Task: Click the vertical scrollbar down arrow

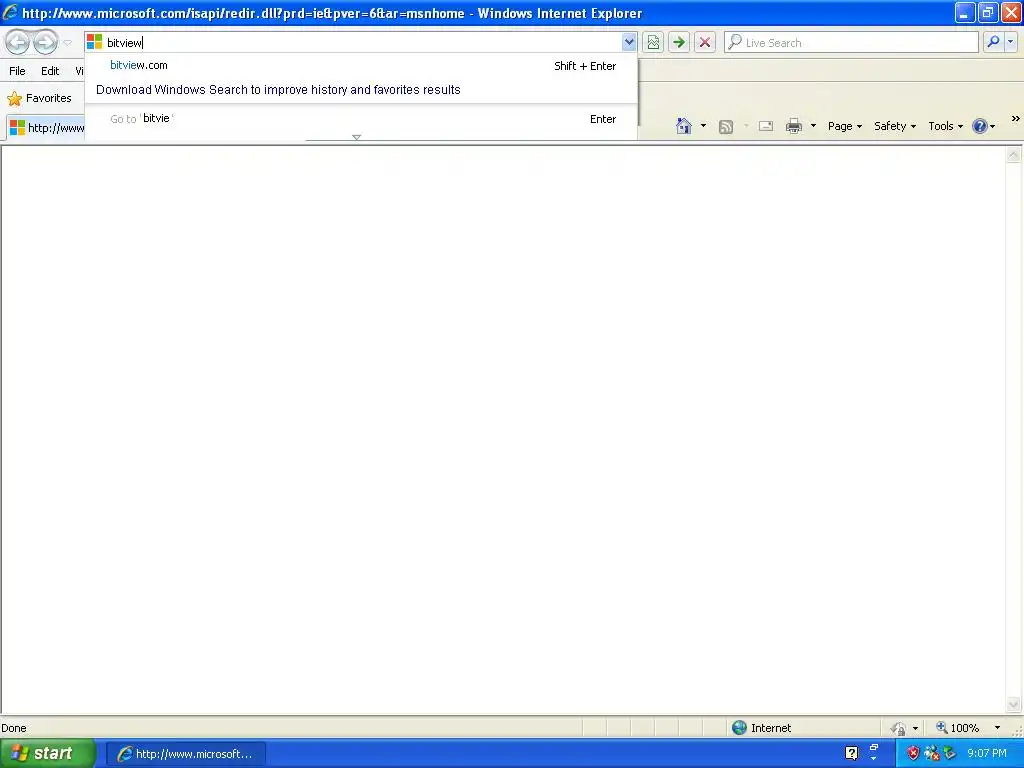Action: [x=1013, y=704]
